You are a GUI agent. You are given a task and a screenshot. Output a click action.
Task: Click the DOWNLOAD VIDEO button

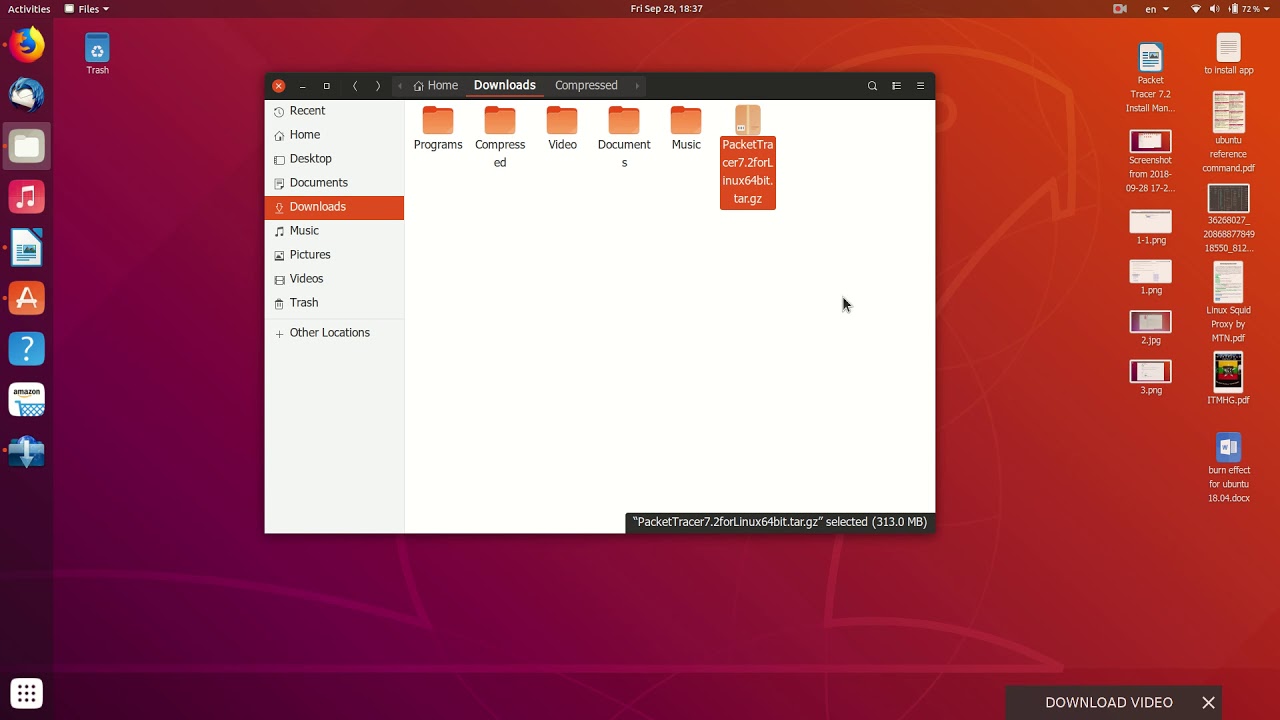pos(1109,703)
